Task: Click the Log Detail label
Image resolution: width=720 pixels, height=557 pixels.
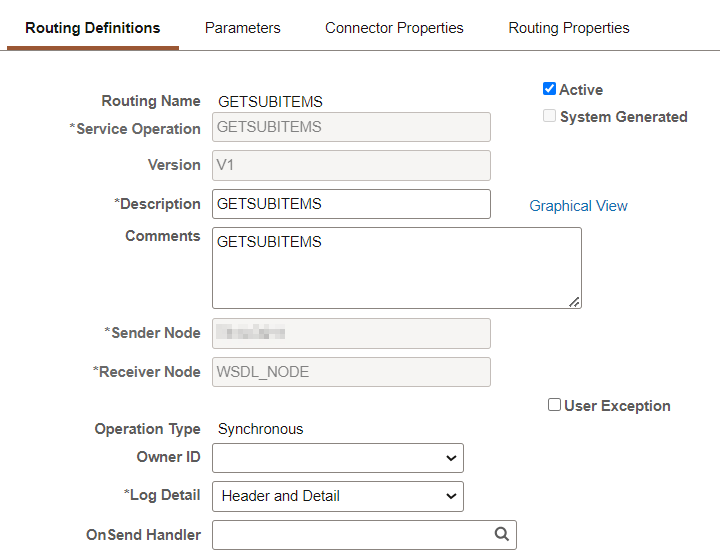Action: [x=162, y=495]
